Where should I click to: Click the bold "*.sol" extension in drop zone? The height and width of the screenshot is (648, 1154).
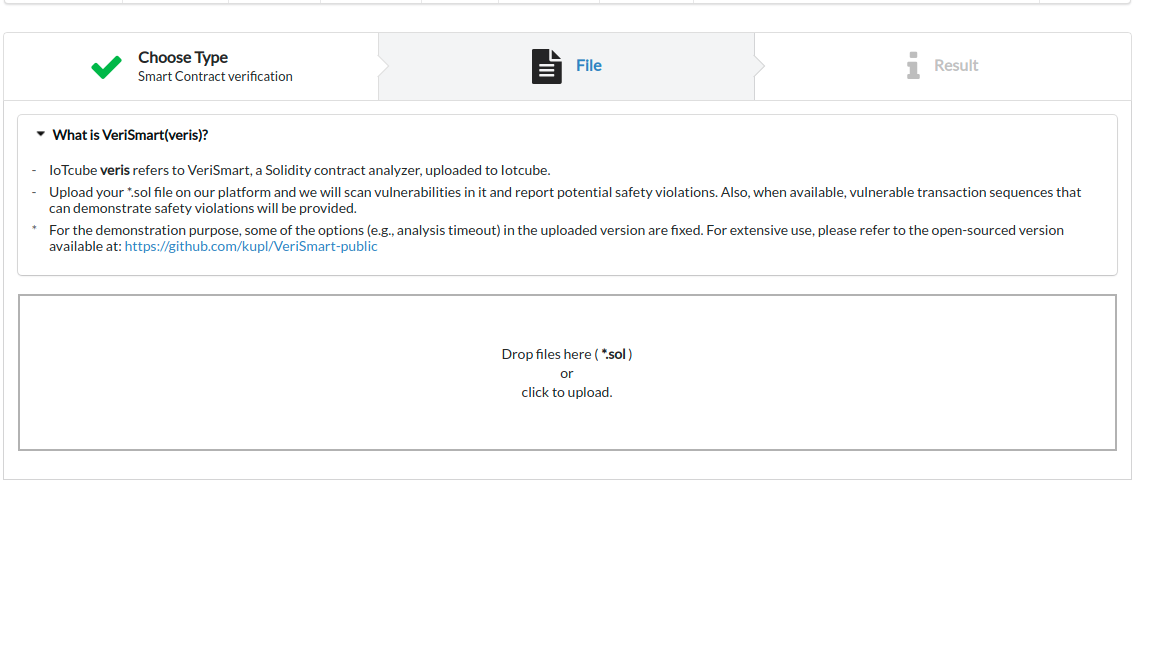tap(613, 354)
